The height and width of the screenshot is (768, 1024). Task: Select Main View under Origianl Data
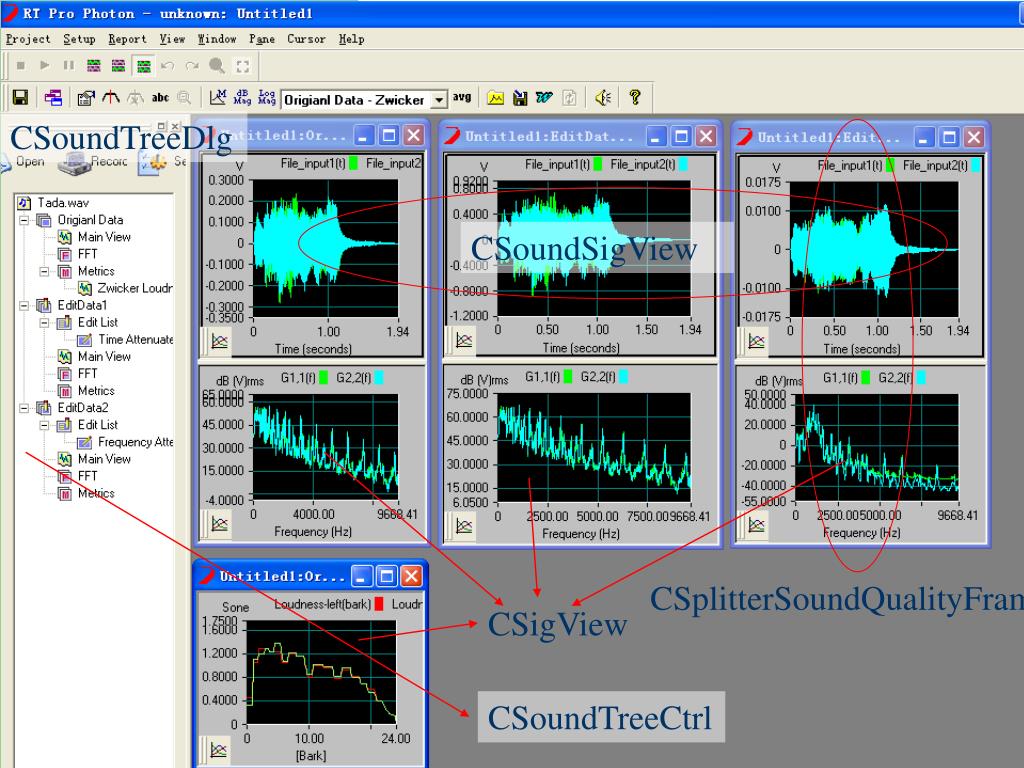coord(104,237)
